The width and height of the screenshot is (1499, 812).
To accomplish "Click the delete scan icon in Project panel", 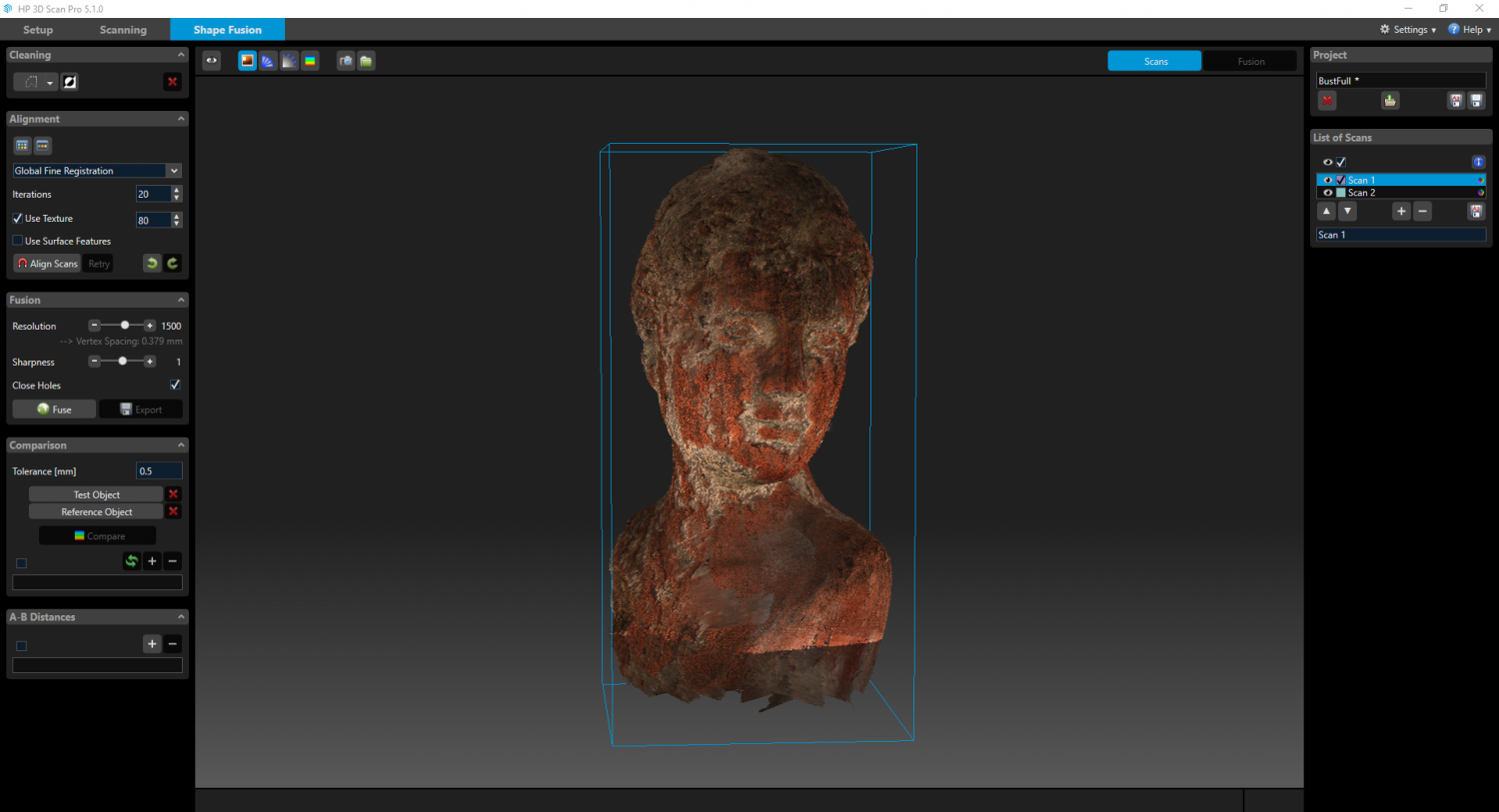I will click(1327, 100).
